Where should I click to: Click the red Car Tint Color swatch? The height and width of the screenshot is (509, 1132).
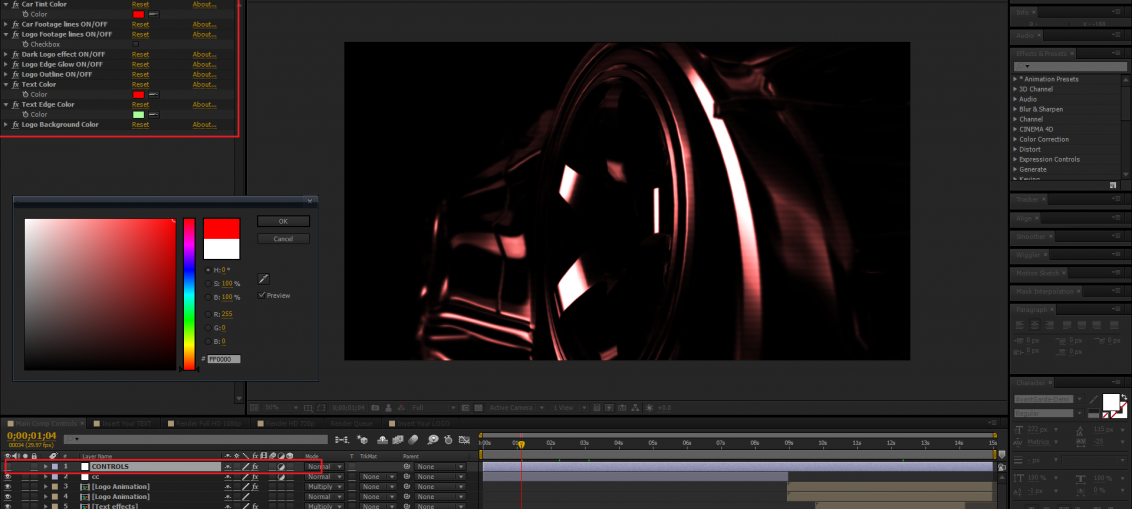click(x=139, y=14)
